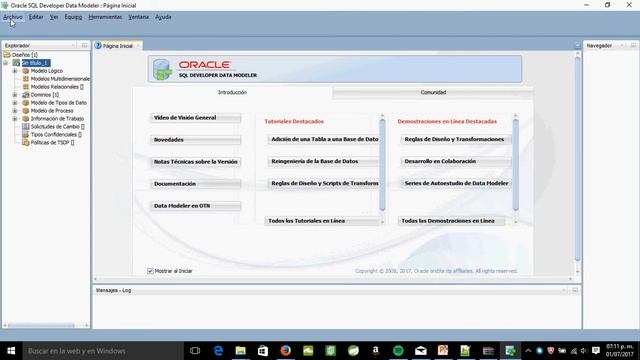Click the Explorador horizontal scrollbar
The height and width of the screenshot is (360, 640).
(41, 325)
